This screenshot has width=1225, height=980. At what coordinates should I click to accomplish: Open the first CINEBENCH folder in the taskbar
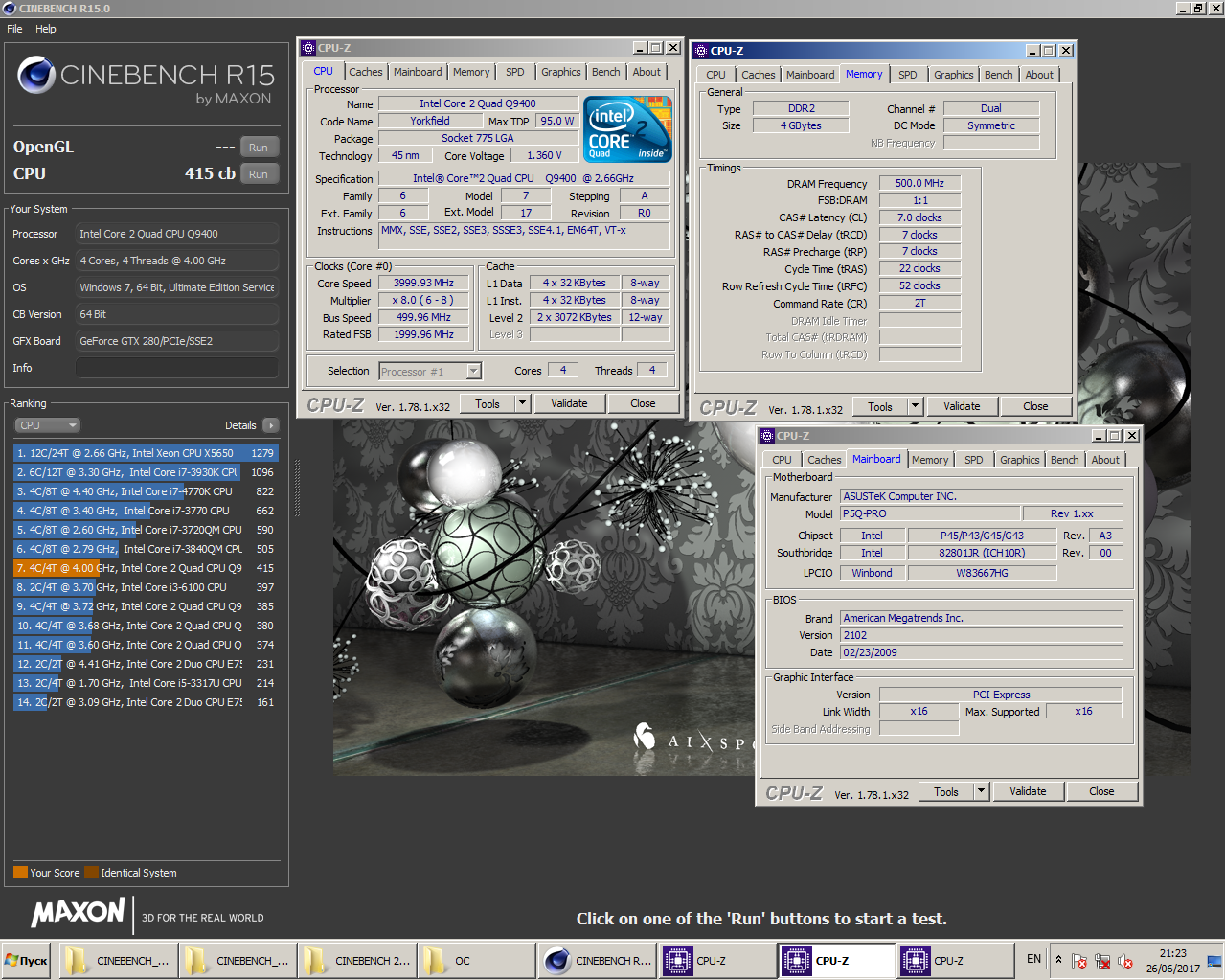(119, 960)
